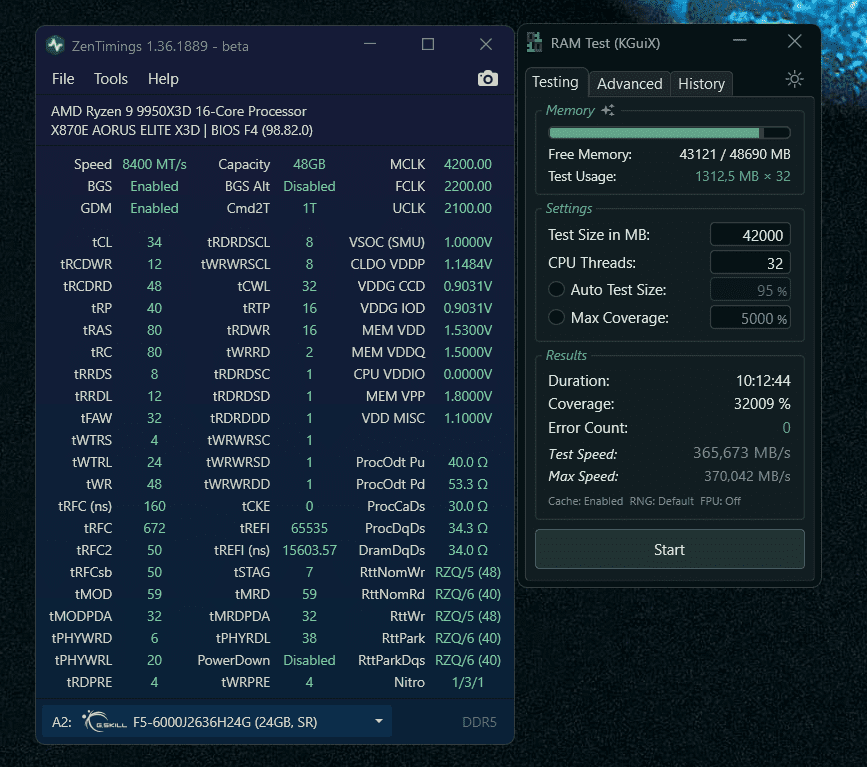Click the Error Count 0 value
The image size is (867, 767).
coord(786,427)
